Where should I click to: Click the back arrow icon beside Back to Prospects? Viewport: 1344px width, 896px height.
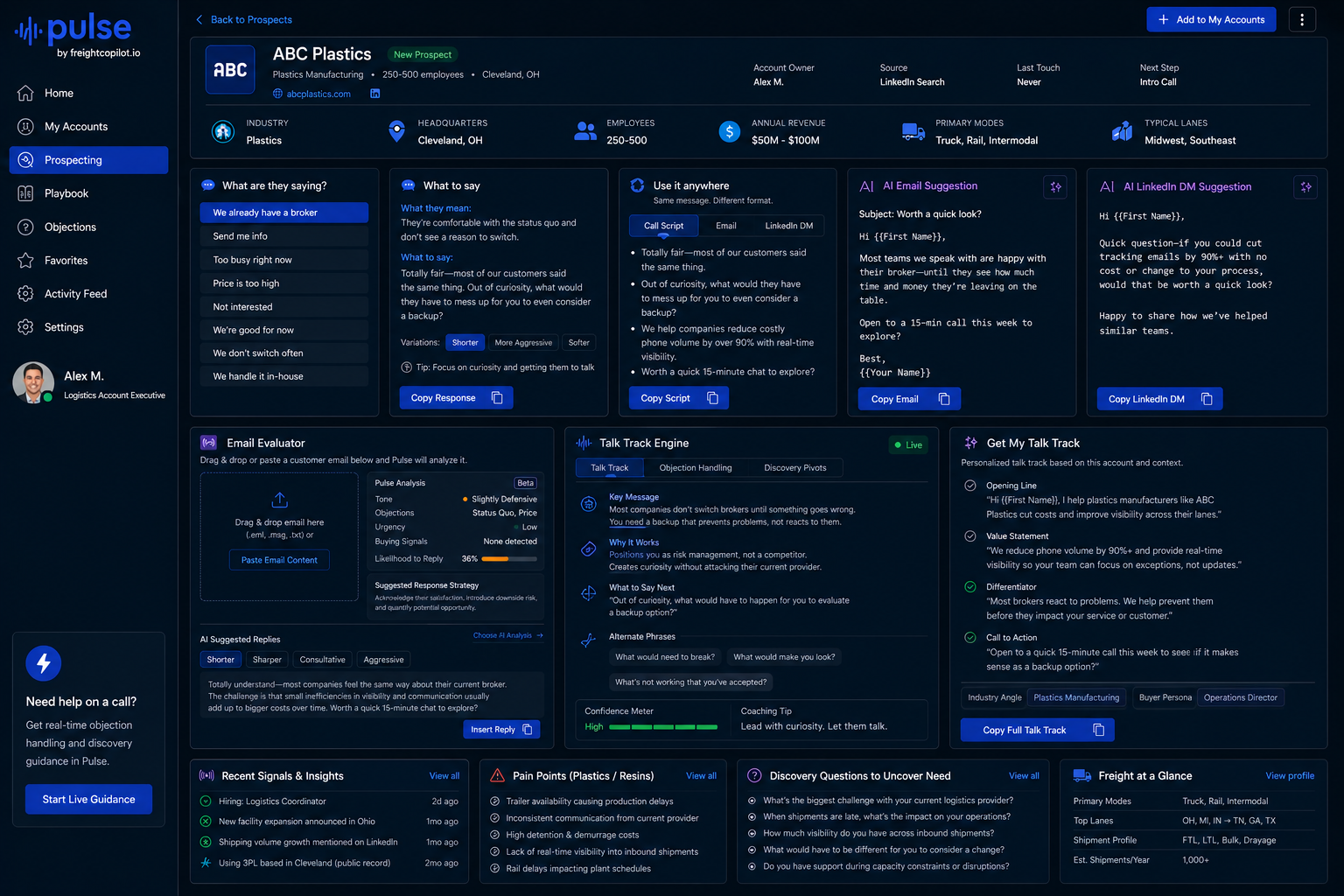(x=199, y=19)
